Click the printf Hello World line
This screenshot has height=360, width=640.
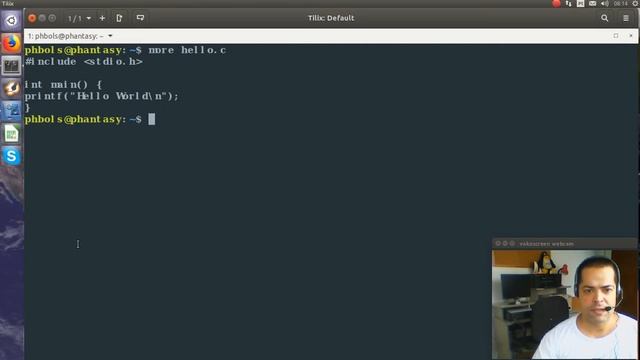[102, 96]
